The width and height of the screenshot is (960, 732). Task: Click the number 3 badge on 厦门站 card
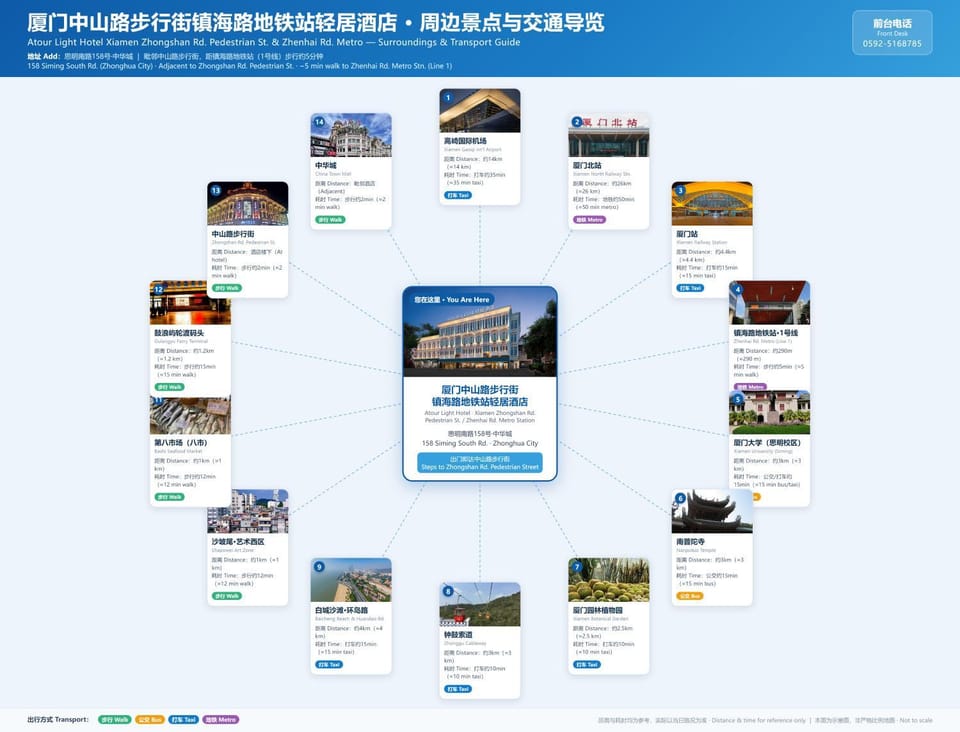pyautogui.click(x=680, y=190)
